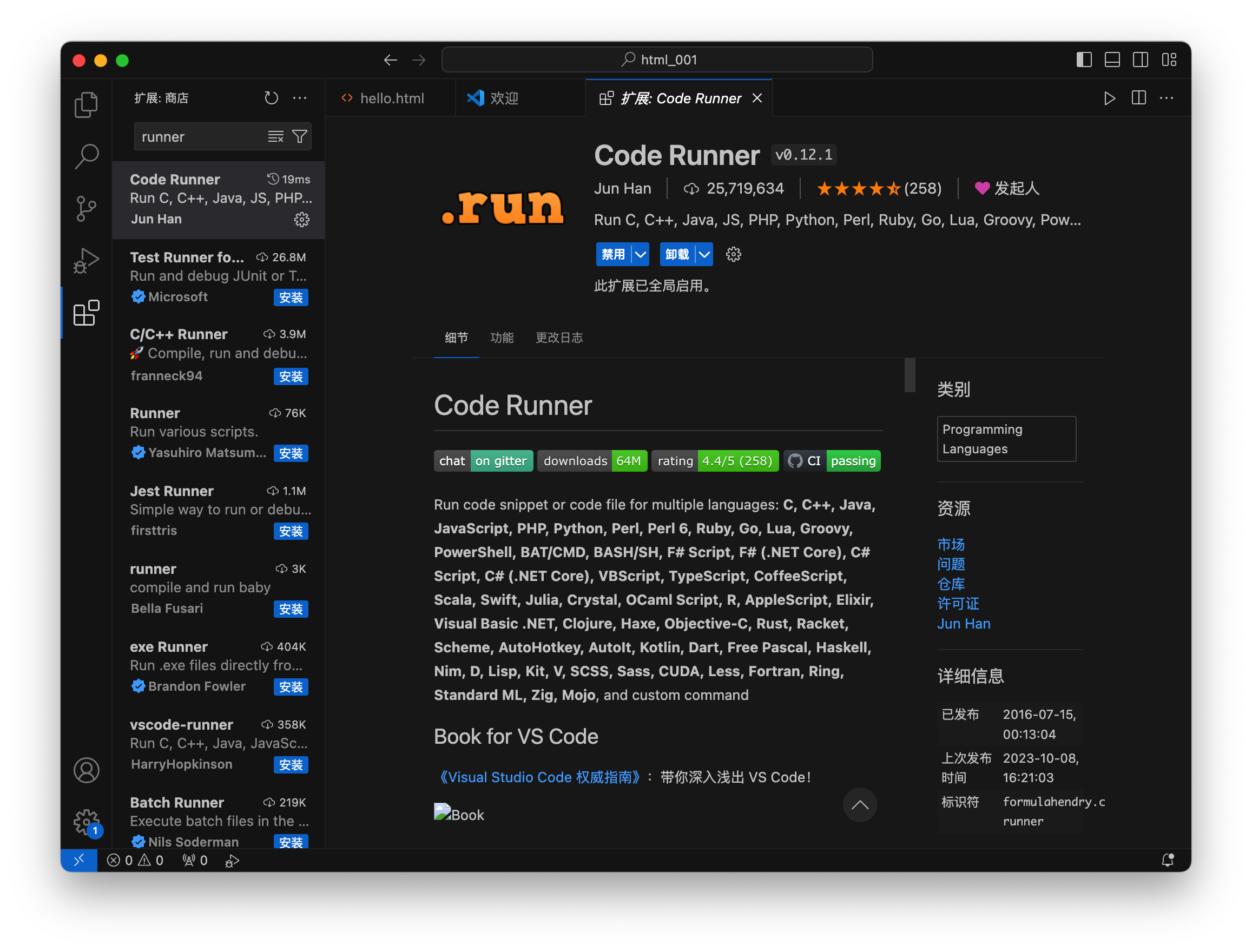Uninstall Code Runner with 卸载 button
This screenshot has width=1252, height=952.
677,254
